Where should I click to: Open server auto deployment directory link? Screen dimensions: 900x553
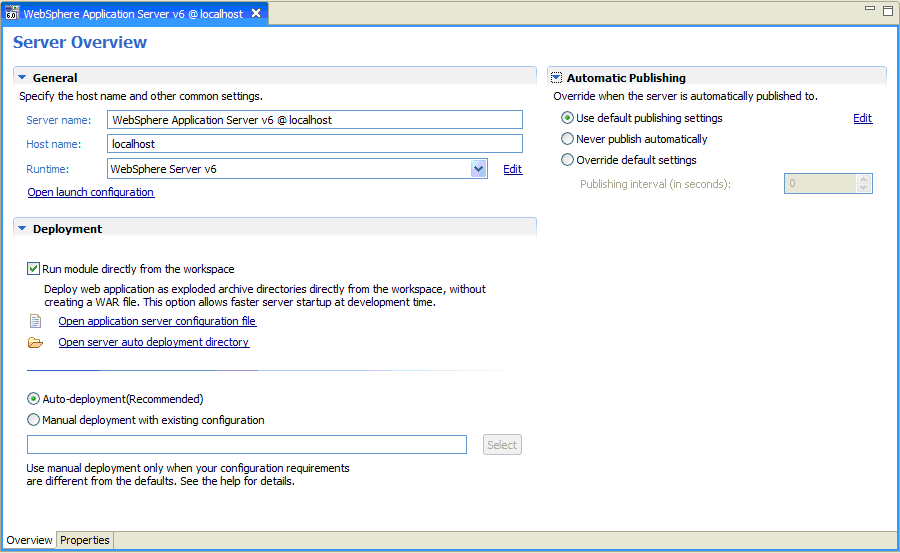tap(154, 342)
